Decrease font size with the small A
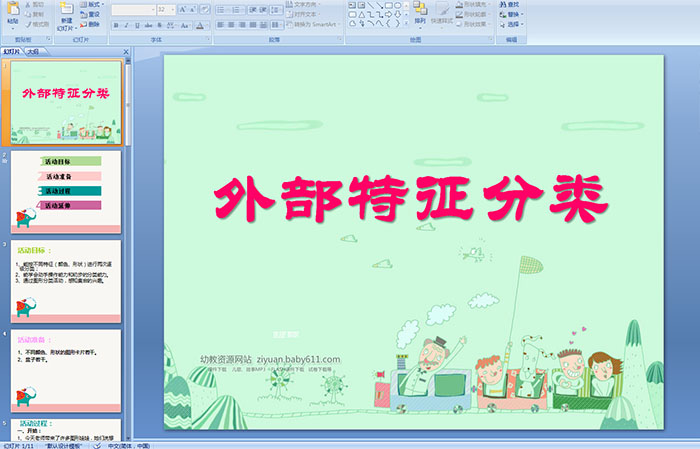This screenshot has width=700, height=449. tap(192, 9)
